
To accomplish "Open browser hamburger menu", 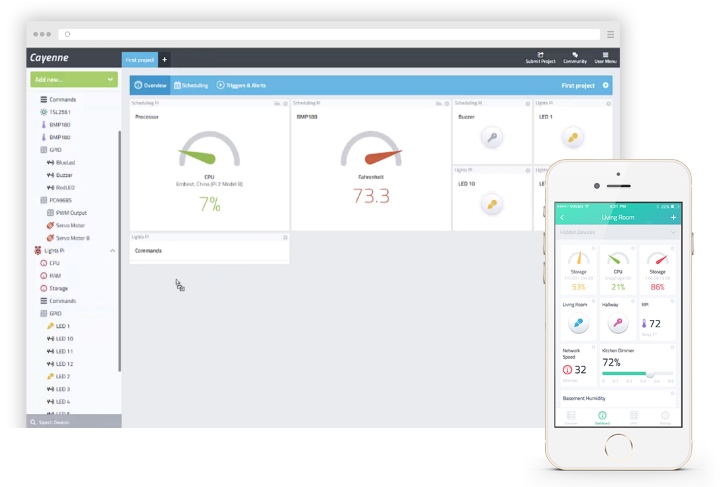I will [610, 34].
